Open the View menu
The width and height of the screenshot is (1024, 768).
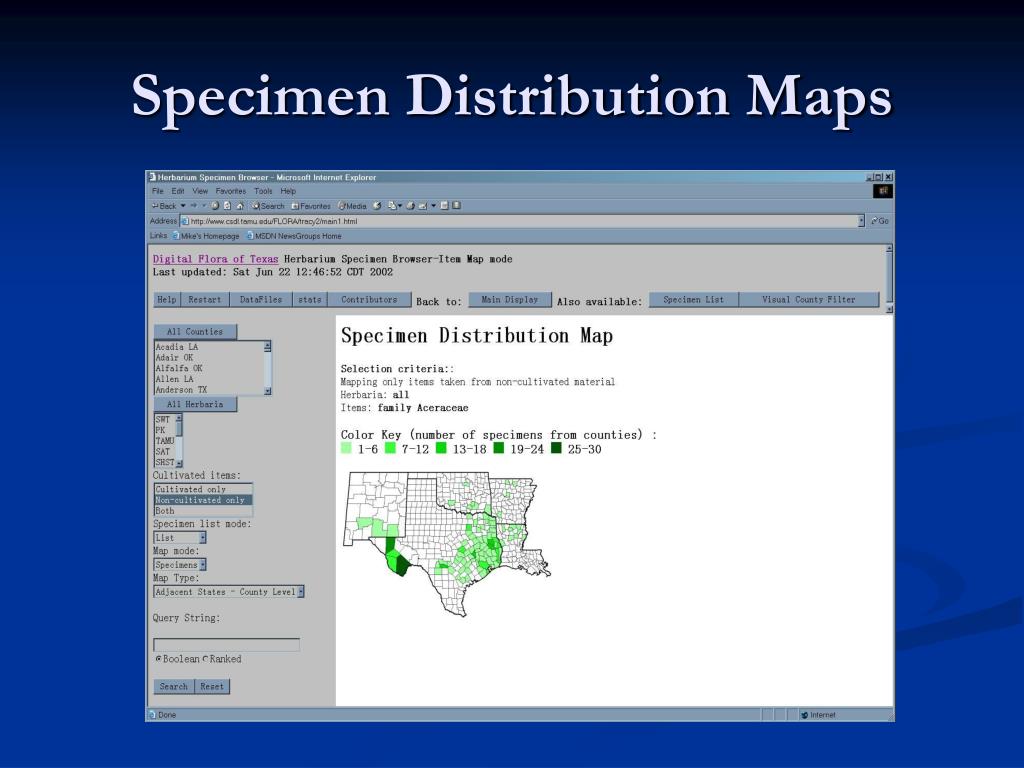pos(200,191)
